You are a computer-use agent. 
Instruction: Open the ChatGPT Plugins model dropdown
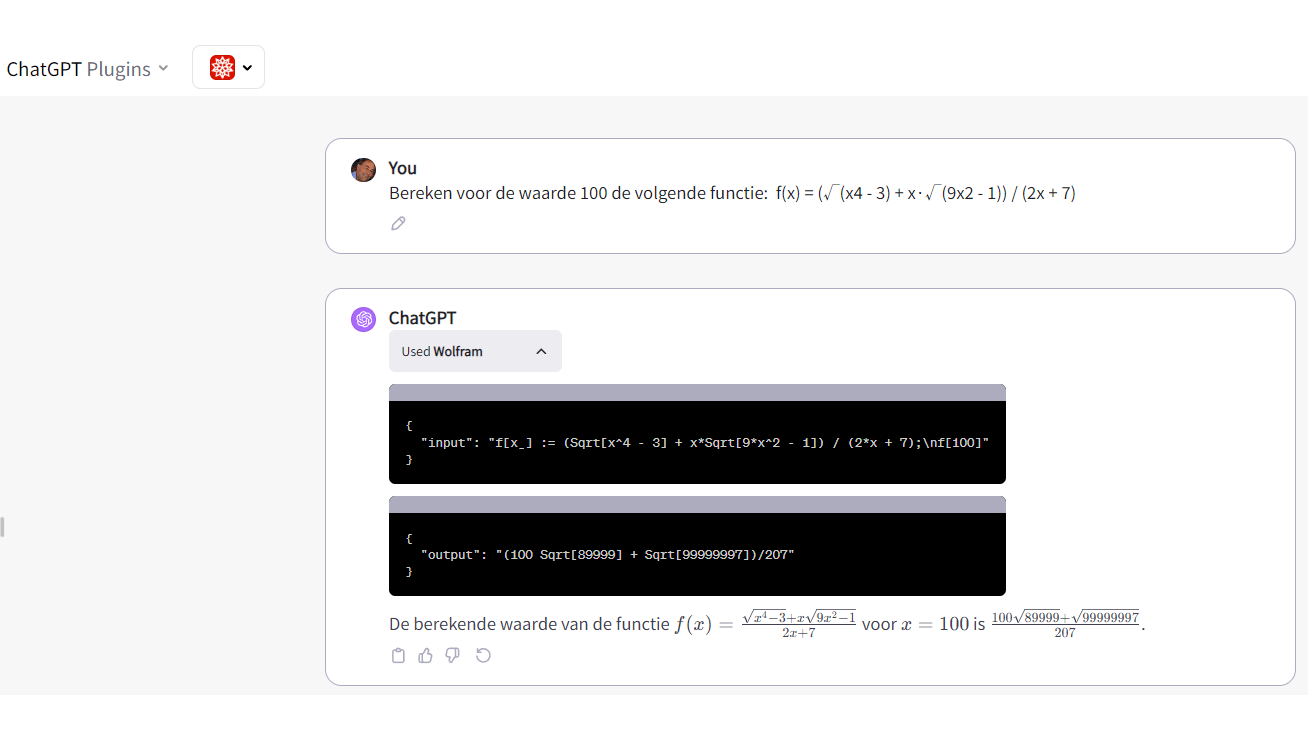(87, 69)
